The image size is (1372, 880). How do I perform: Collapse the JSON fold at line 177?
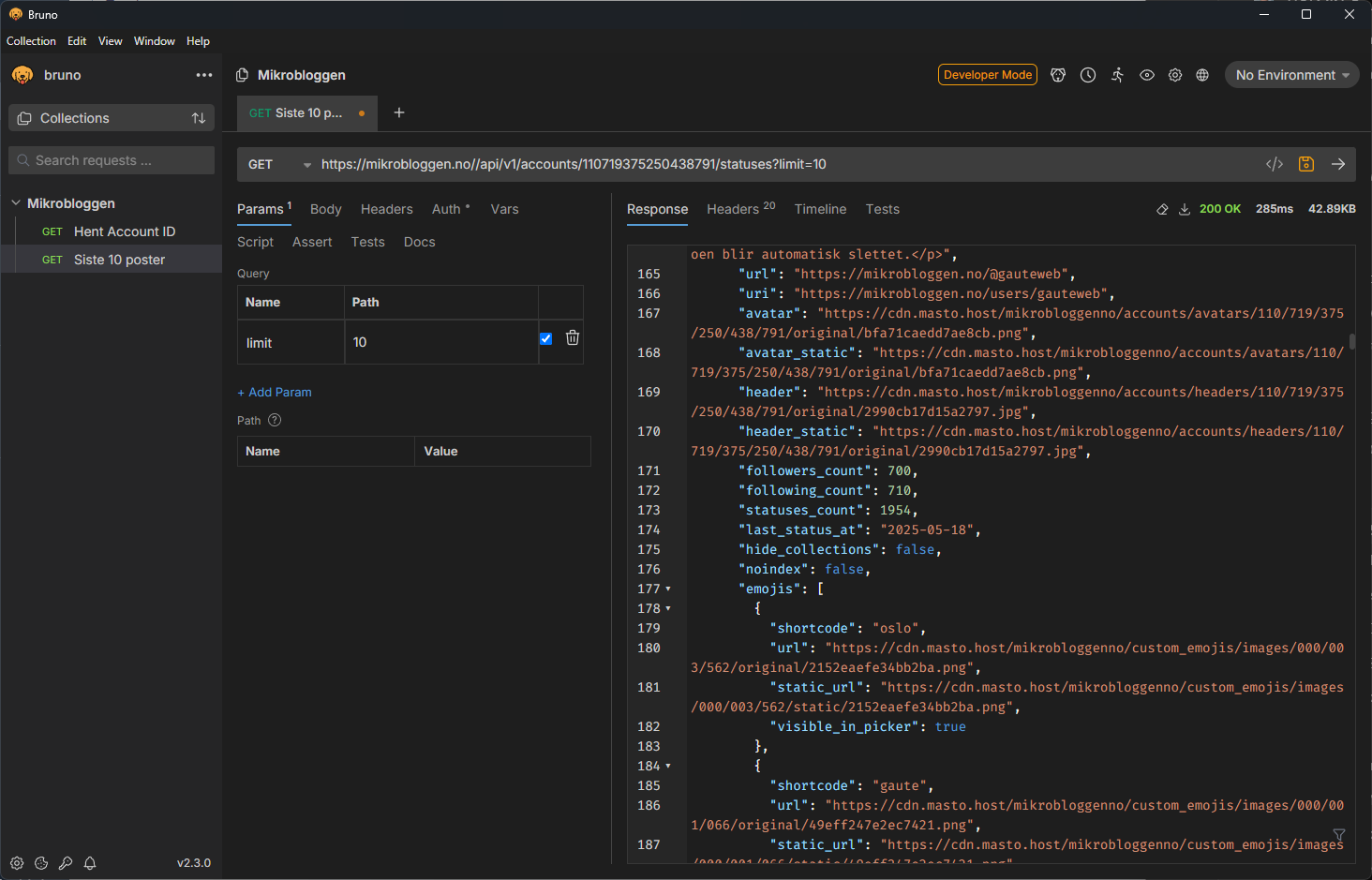click(x=668, y=589)
